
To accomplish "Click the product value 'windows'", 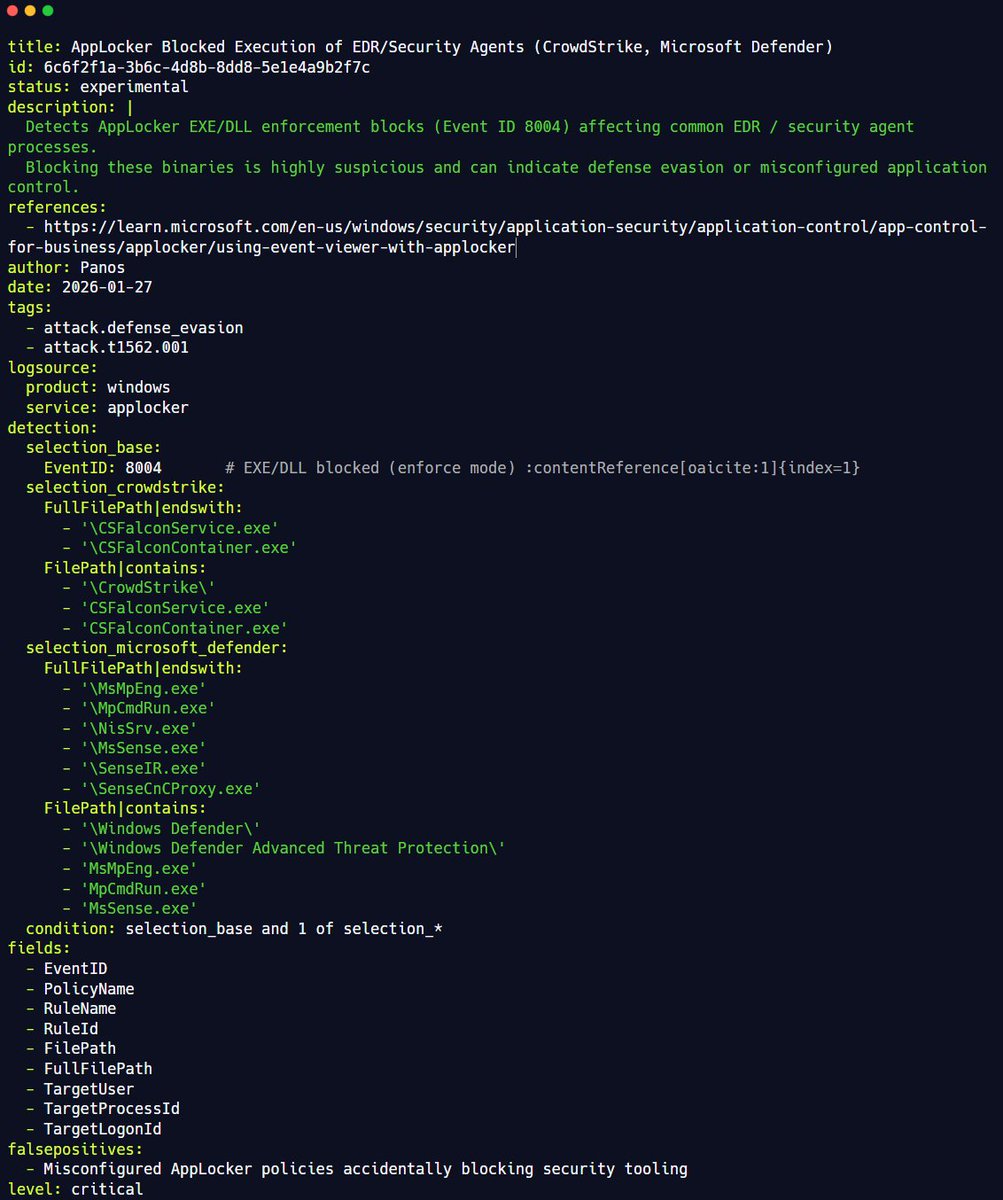I will tap(138, 387).
